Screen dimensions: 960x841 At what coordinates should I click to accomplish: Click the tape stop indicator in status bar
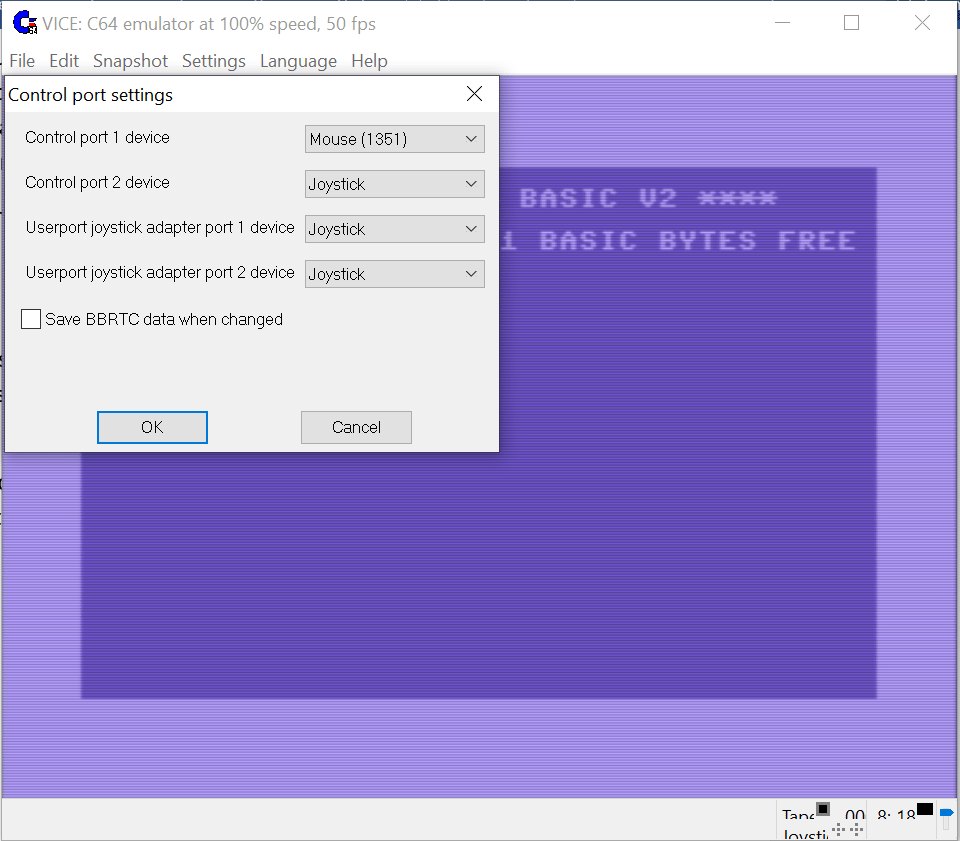(823, 809)
